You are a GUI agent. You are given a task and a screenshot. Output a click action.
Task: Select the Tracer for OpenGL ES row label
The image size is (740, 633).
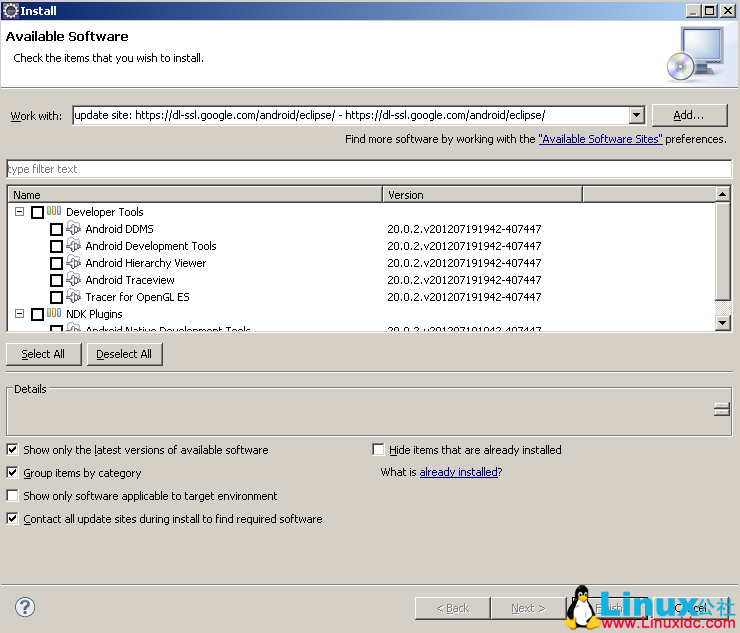pyautogui.click(x=137, y=297)
